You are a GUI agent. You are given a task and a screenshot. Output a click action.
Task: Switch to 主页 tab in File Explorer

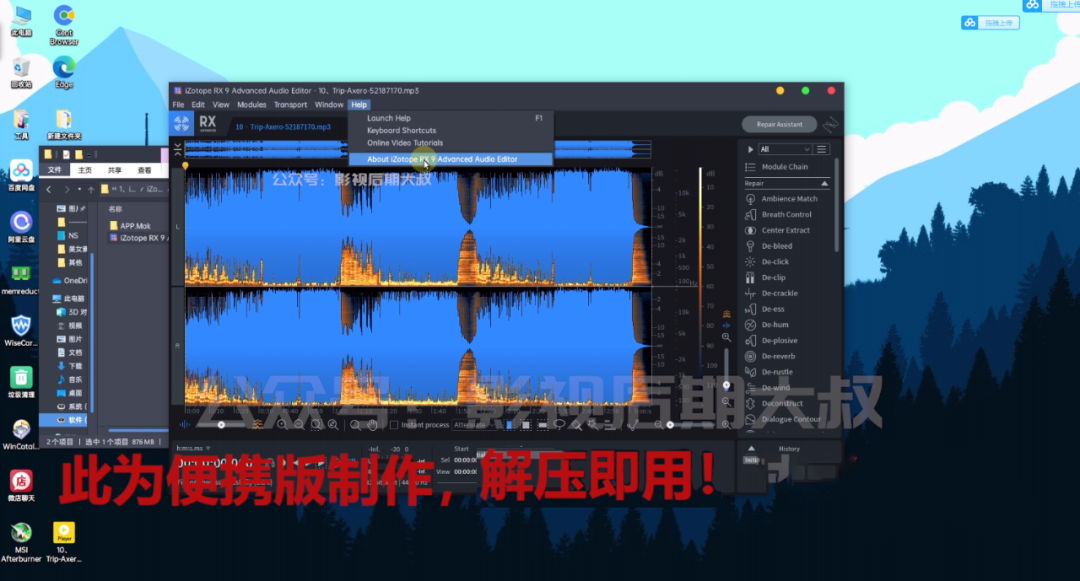(85, 170)
